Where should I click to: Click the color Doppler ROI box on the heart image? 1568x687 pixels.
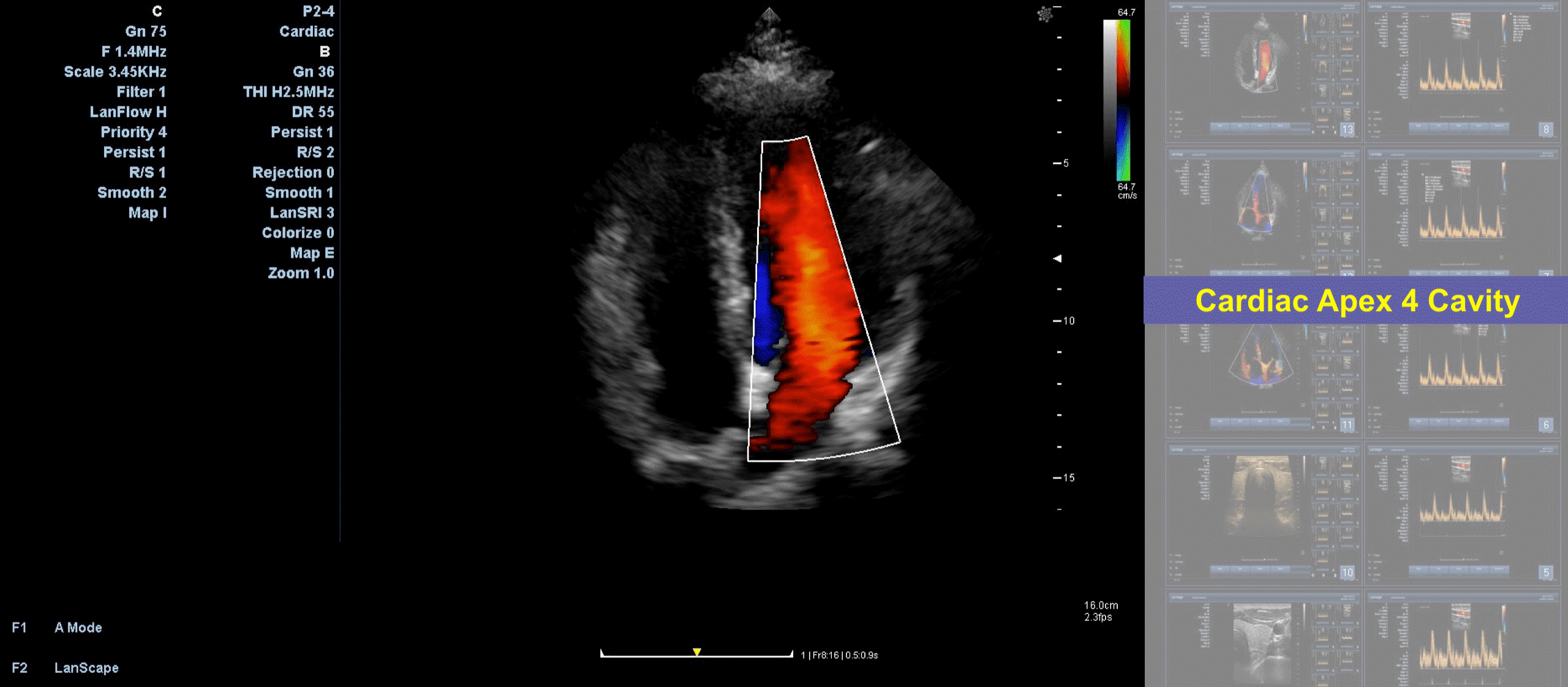(824, 299)
